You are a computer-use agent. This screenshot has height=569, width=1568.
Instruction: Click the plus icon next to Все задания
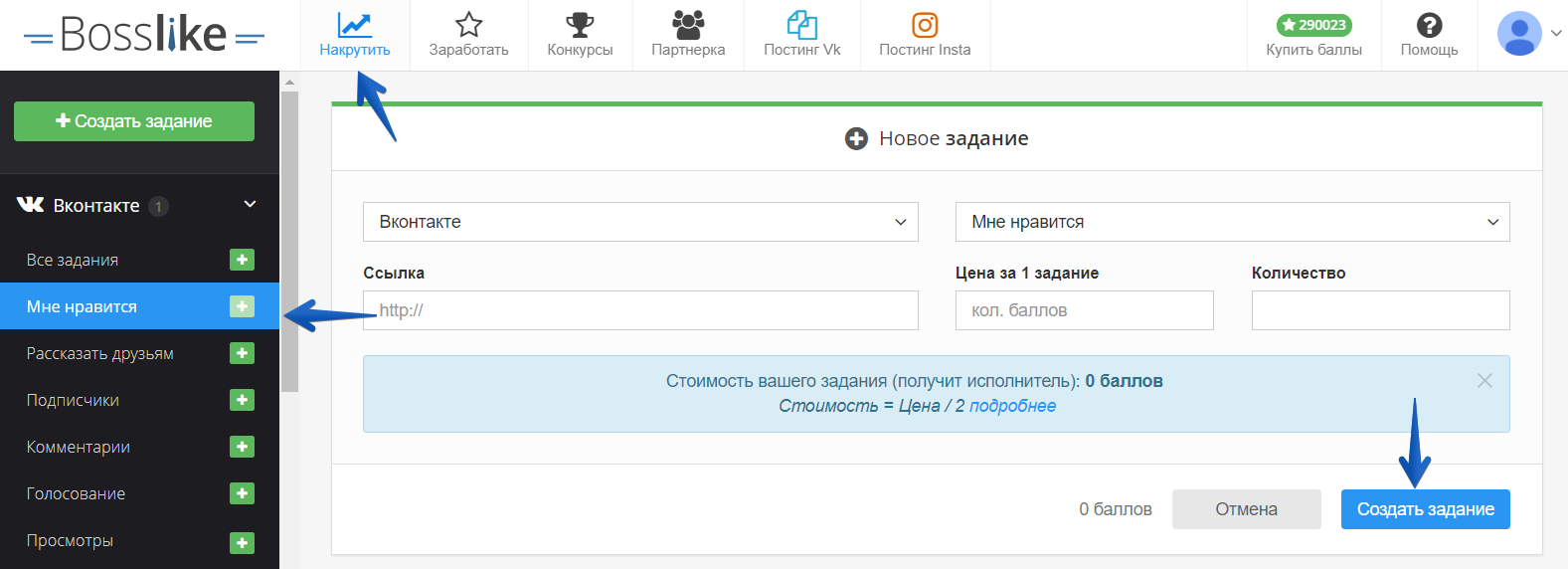(242, 260)
